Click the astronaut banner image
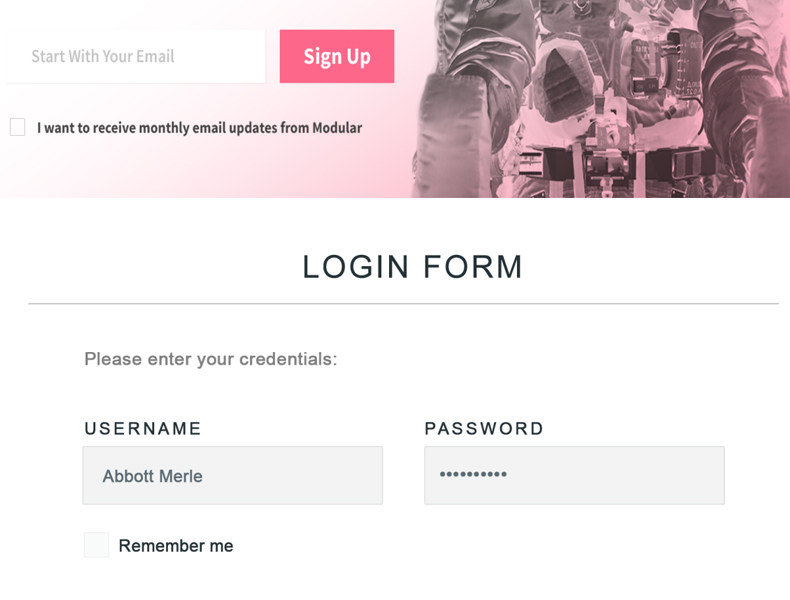Image resolution: width=790 pixels, height=600 pixels. pos(600,100)
